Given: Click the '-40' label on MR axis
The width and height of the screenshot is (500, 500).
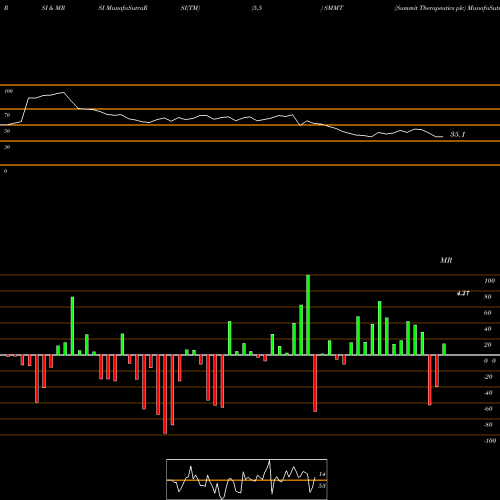Looking at the screenshot, I should click(x=488, y=393).
